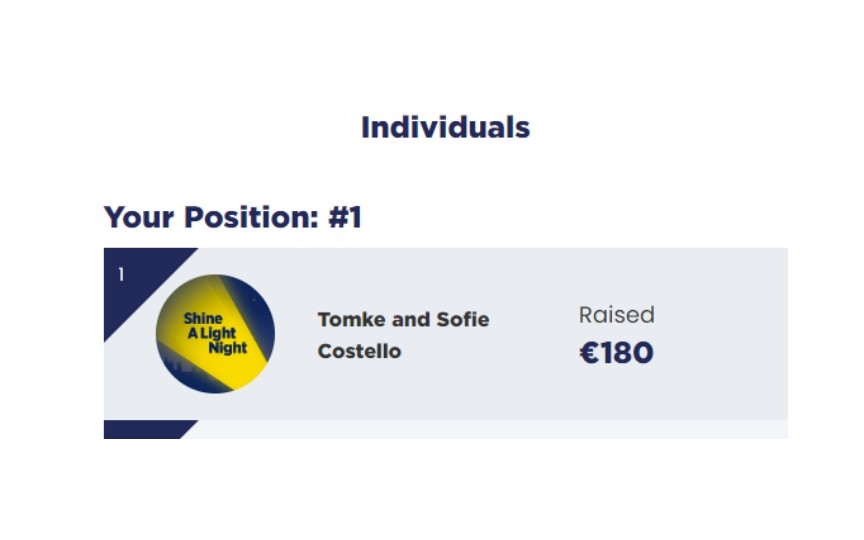Click the Raised label
Viewport: 864px width, 540px height.
point(617,315)
